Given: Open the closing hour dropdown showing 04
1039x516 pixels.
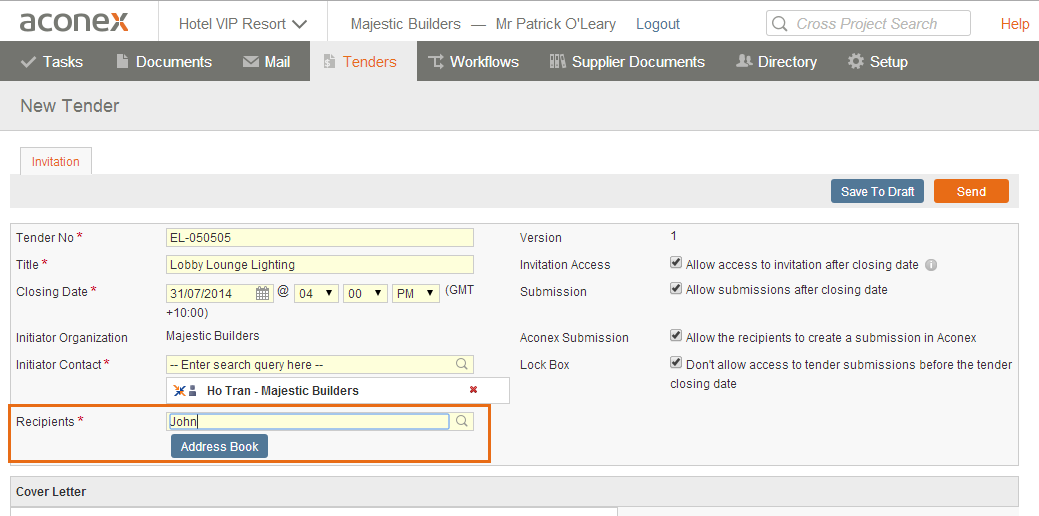Looking at the screenshot, I should (x=317, y=293).
